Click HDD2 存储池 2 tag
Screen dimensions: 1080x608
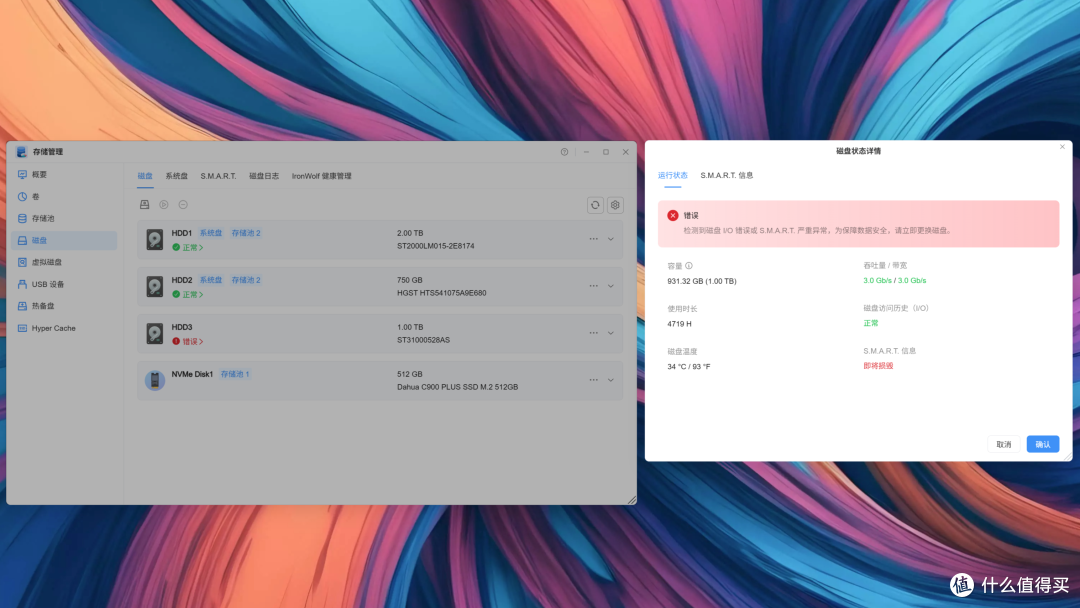coord(246,280)
